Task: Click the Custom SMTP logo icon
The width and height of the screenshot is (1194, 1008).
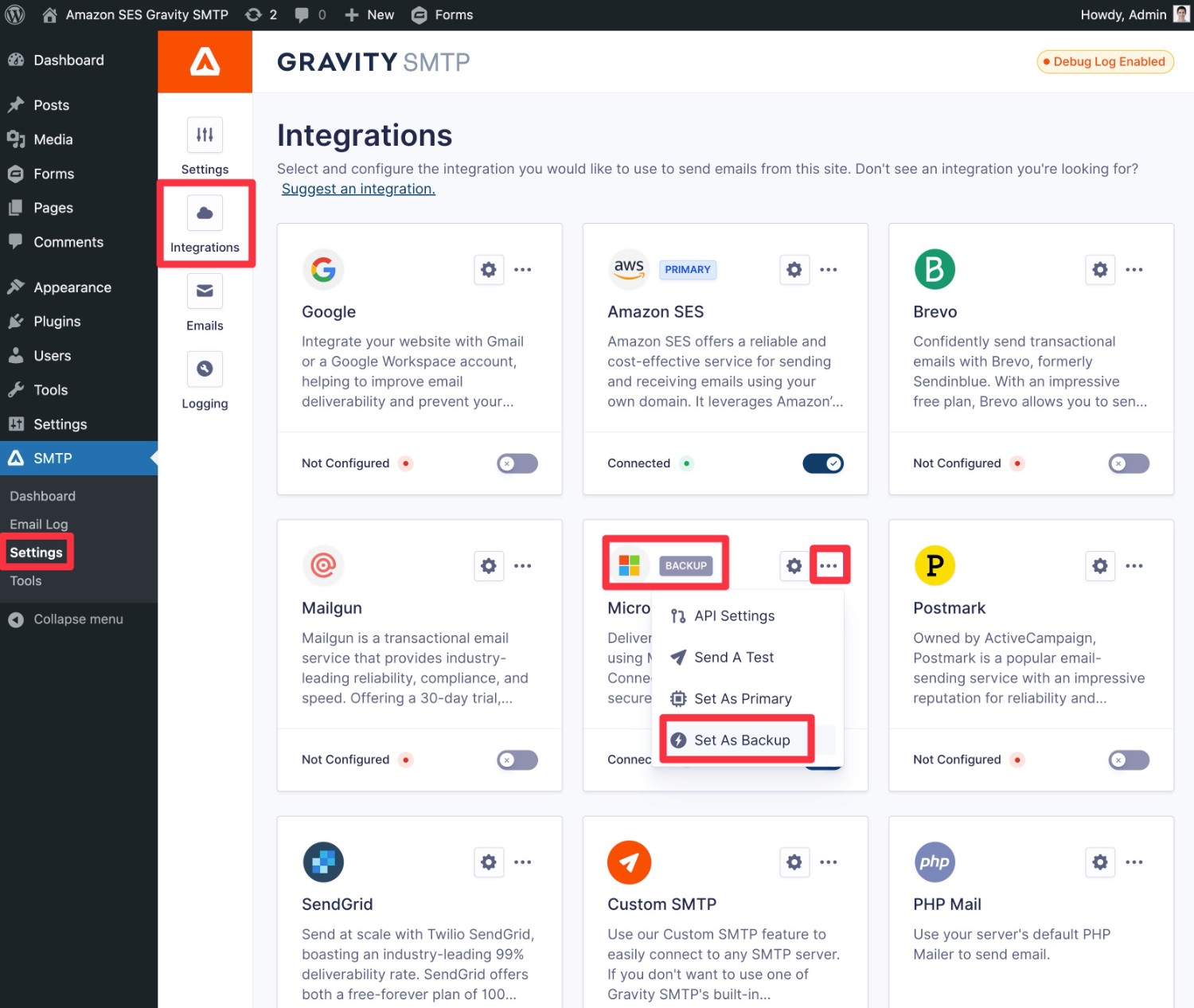Action: pyautogui.click(x=629, y=862)
